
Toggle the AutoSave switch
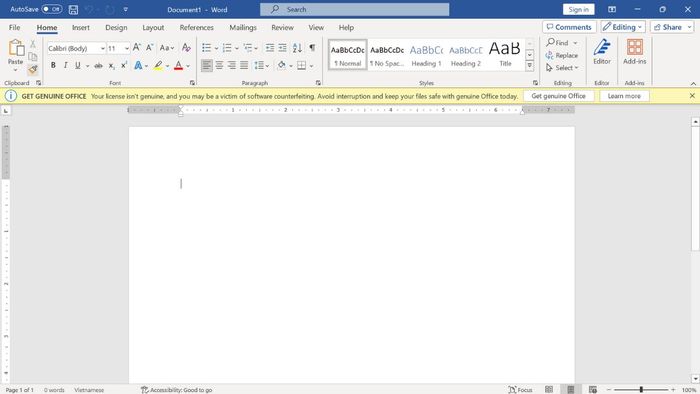coord(52,9)
